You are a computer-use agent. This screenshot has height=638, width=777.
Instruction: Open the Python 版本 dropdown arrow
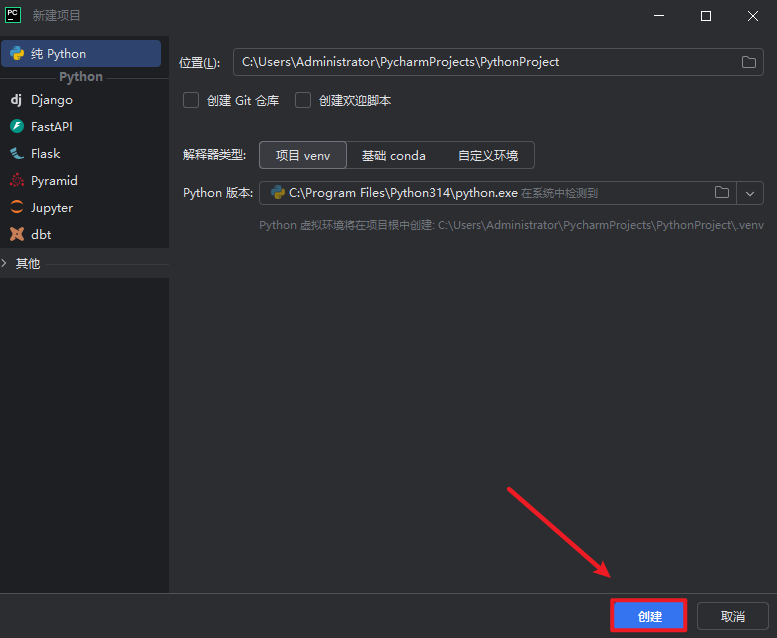click(750, 193)
